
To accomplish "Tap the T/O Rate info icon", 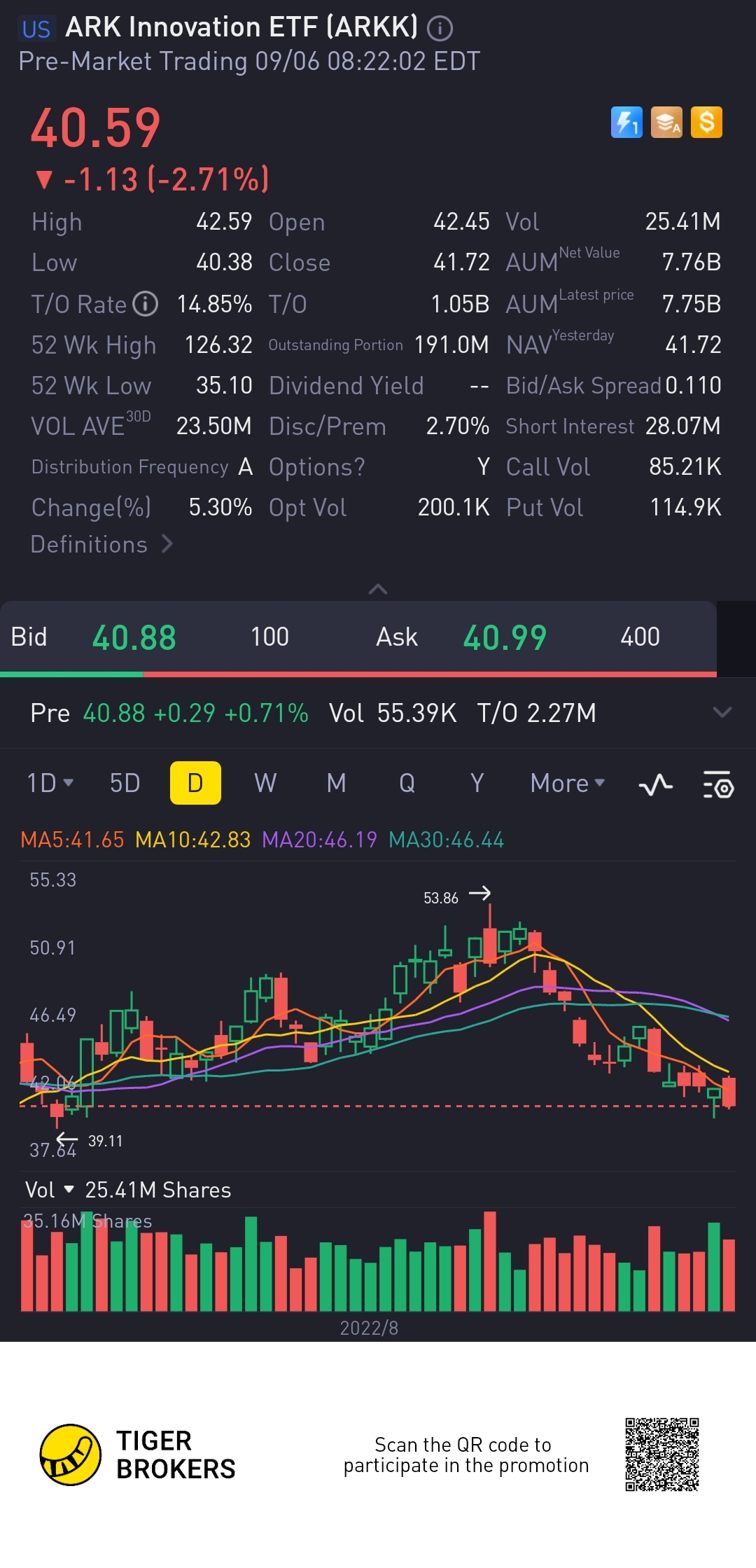I will tap(146, 304).
